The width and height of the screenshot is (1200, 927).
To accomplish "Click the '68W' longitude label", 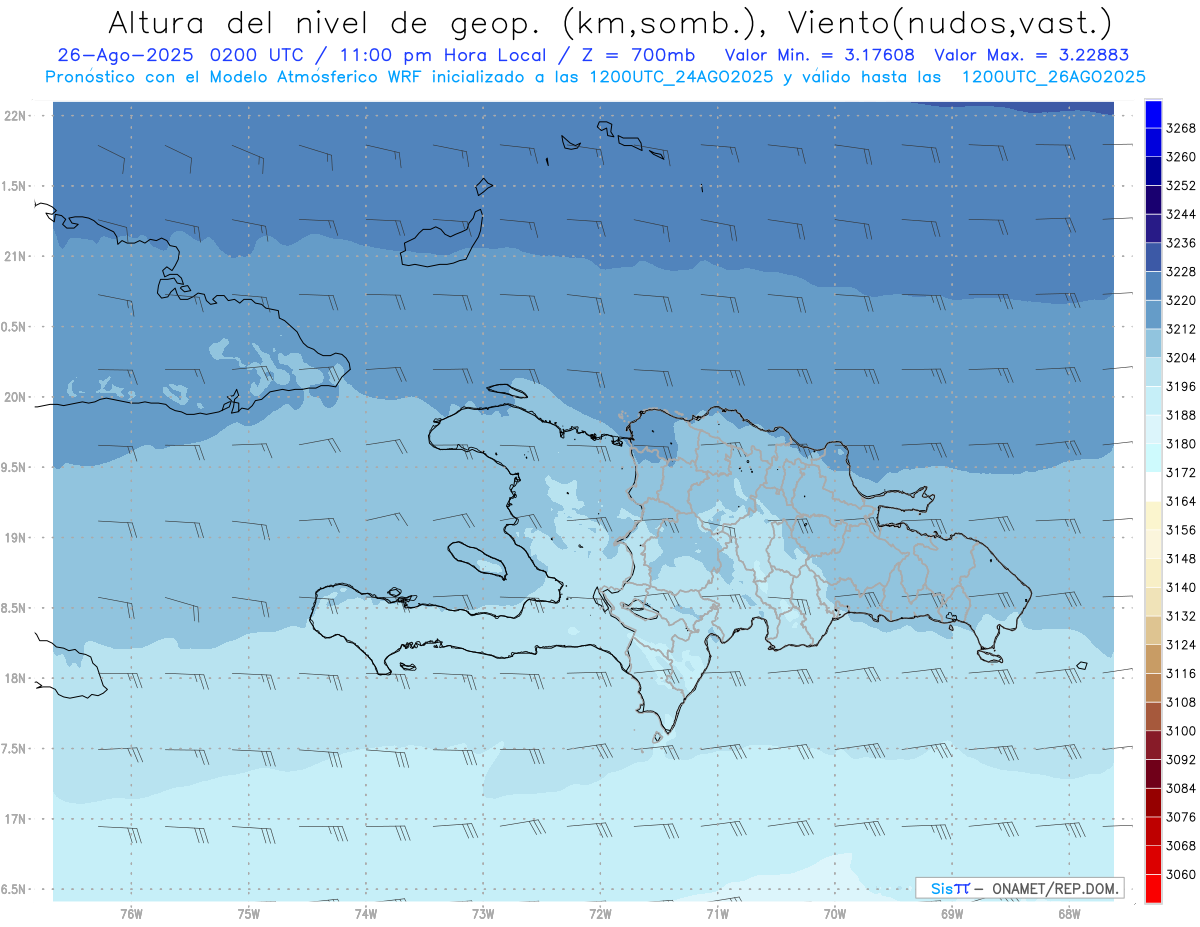I will point(1069,914).
